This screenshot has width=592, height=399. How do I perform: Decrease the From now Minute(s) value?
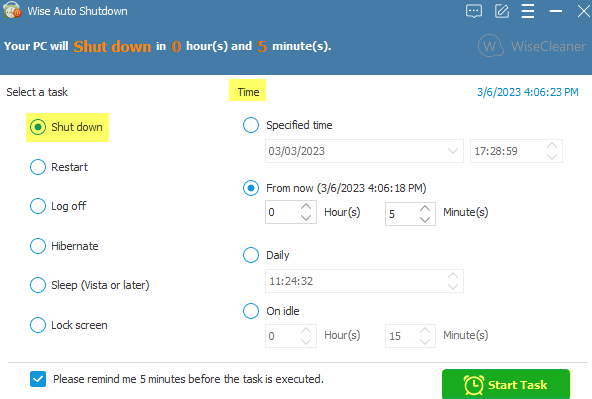click(x=425, y=219)
